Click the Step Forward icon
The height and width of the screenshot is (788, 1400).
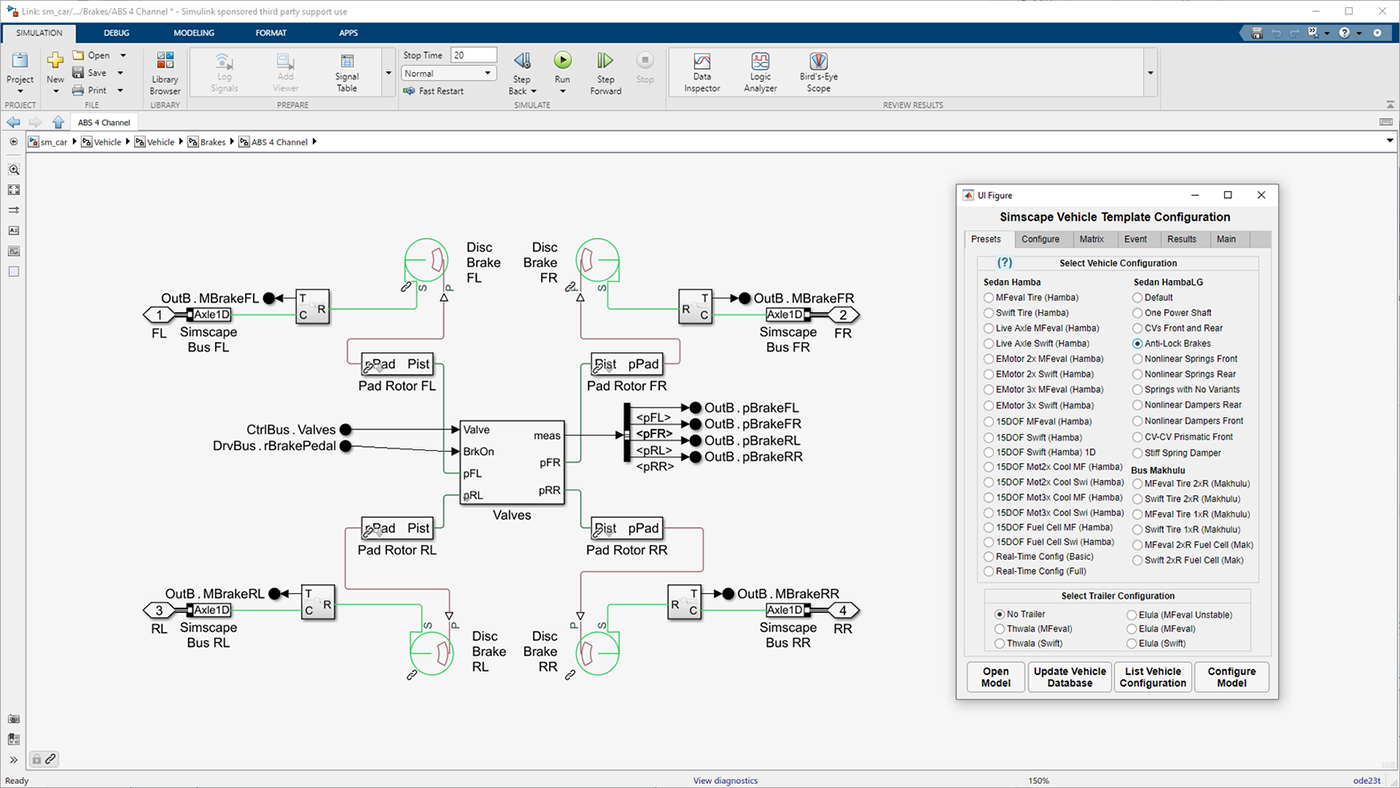click(x=605, y=63)
